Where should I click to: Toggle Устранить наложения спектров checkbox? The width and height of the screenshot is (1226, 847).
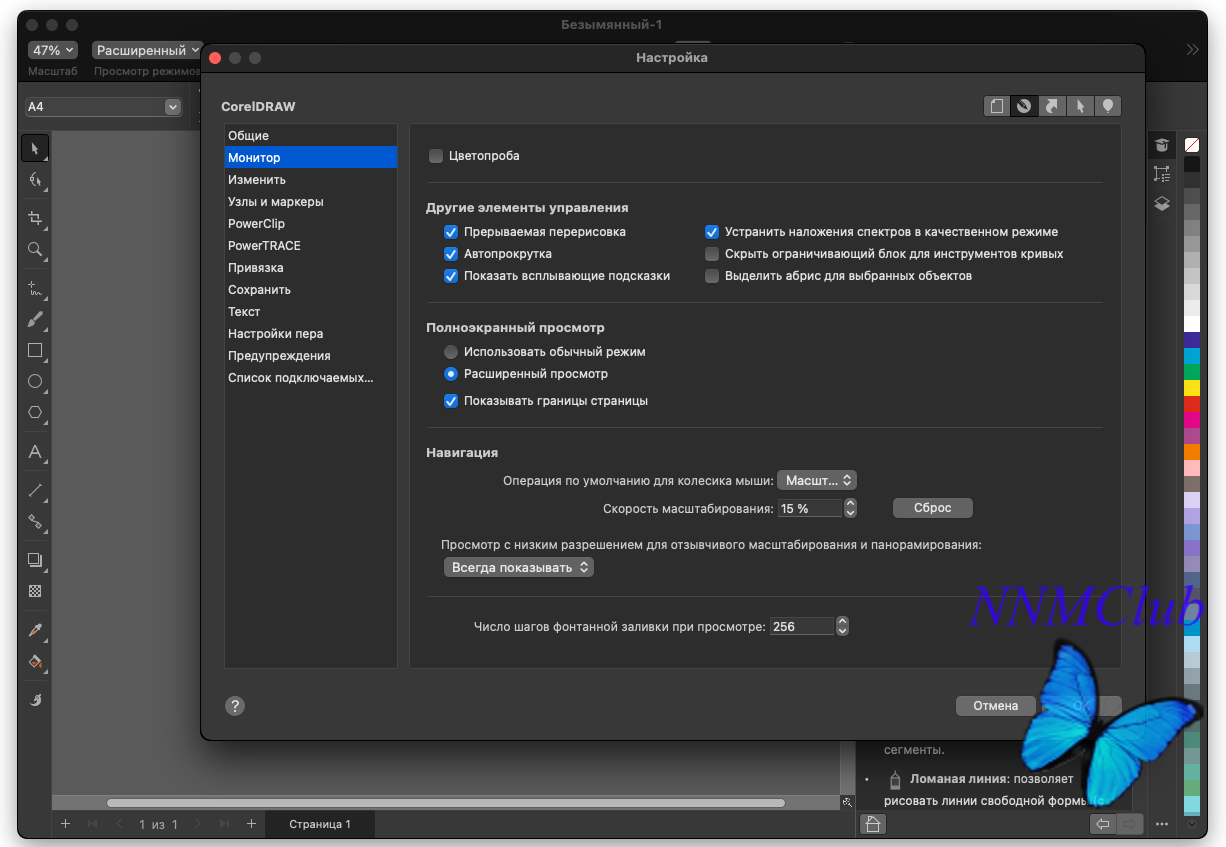[x=712, y=232]
